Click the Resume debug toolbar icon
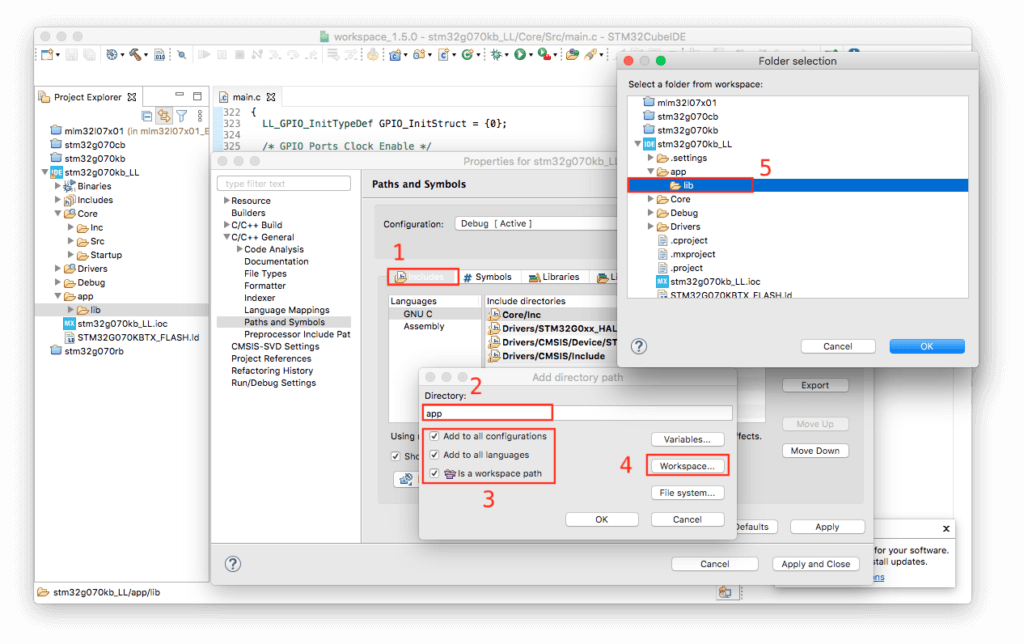Viewport: 1024px width, 644px height. (x=204, y=55)
